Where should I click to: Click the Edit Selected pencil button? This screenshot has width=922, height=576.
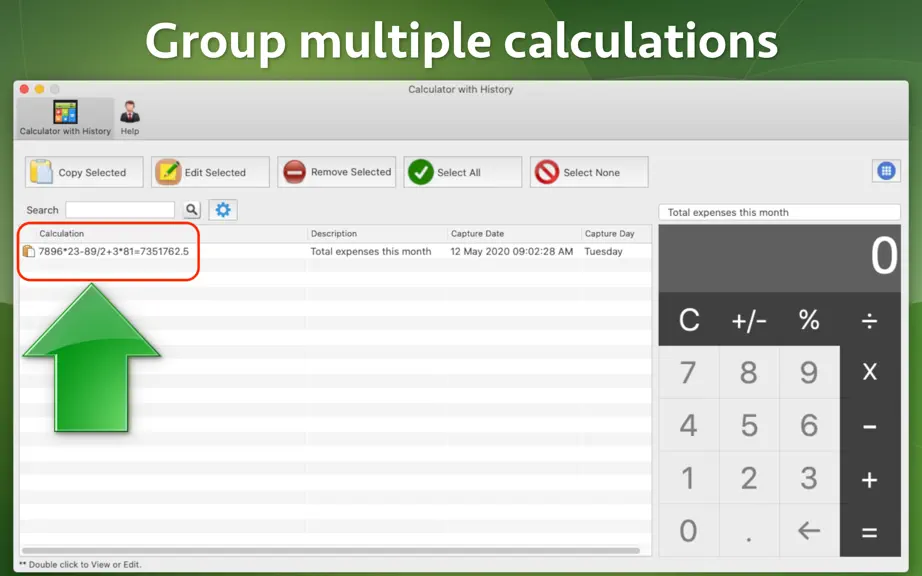[x=210, y=172]
